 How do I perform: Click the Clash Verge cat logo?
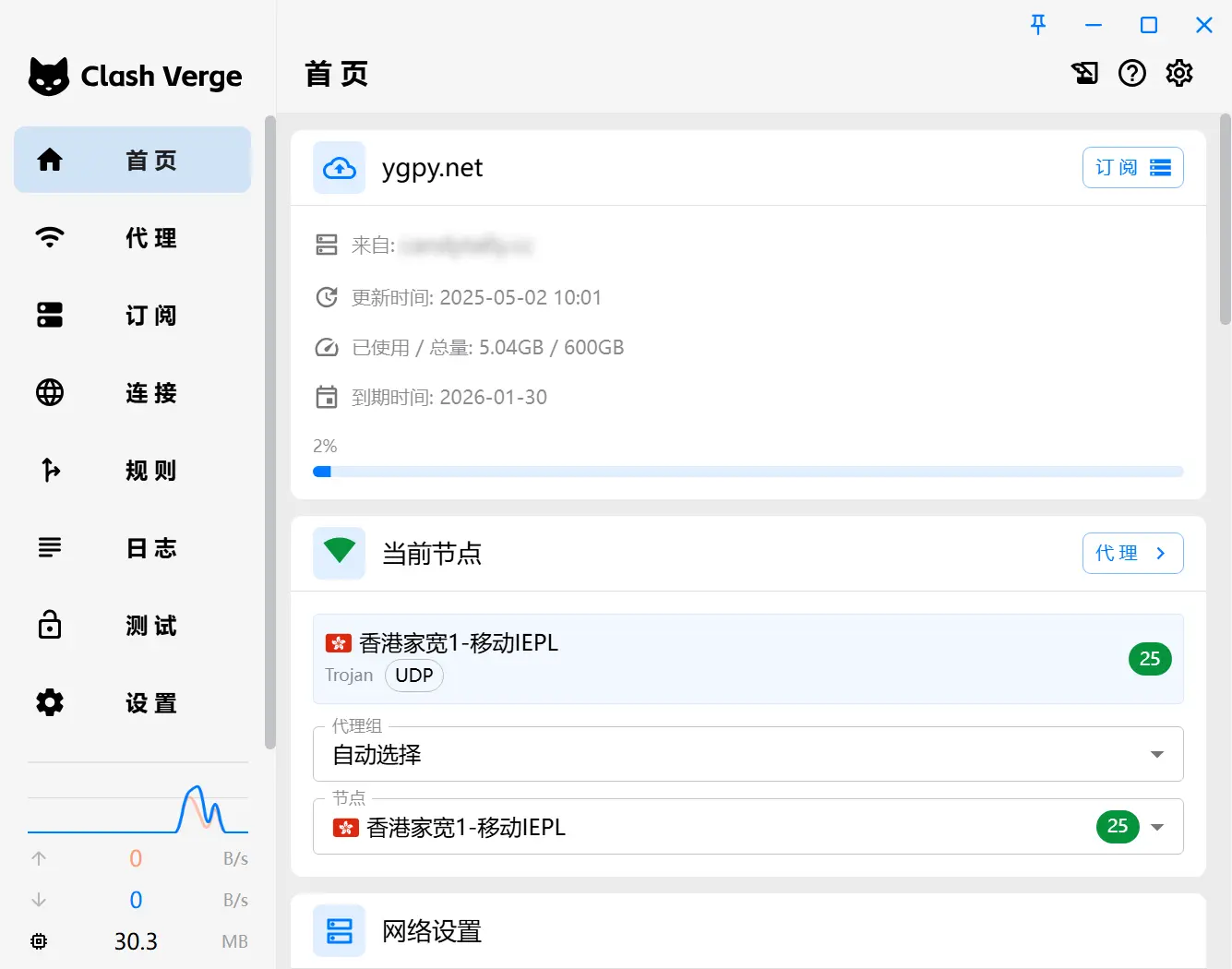click(x=49, y=77)
